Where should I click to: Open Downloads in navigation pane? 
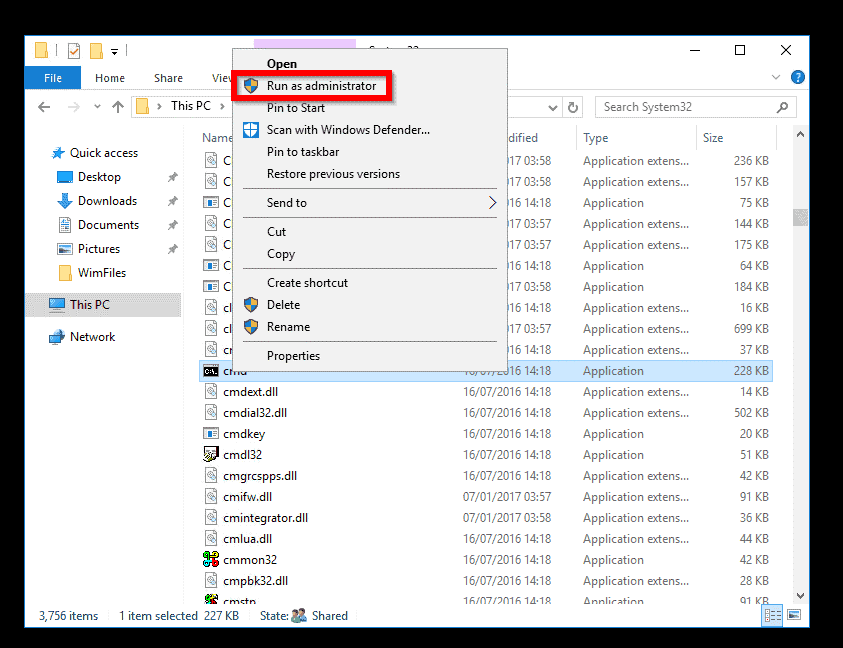107,201
